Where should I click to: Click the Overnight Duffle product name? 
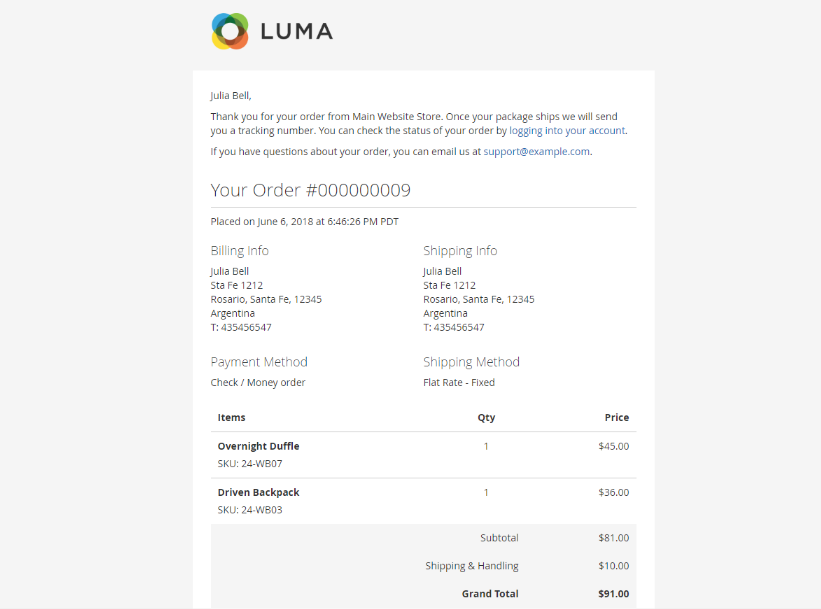point(258,446)
